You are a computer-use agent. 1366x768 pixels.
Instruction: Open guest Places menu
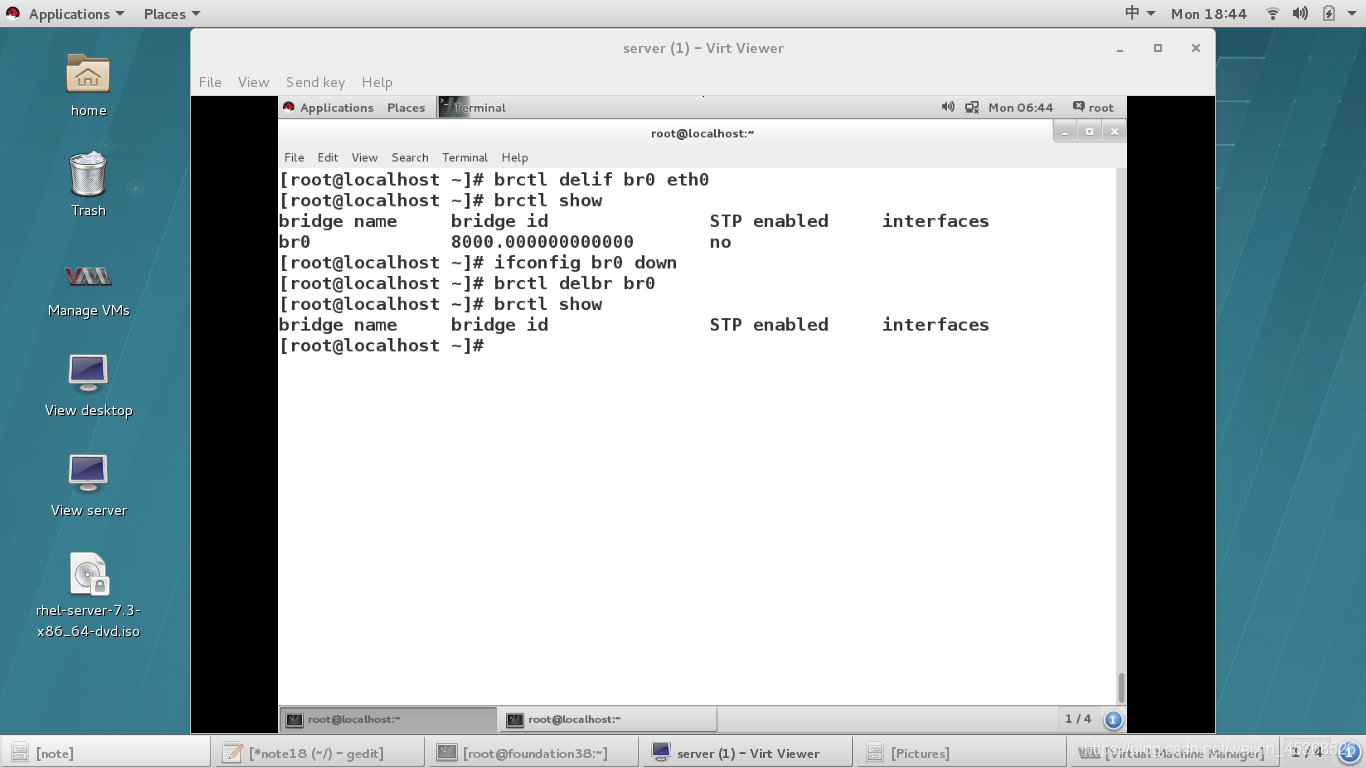point(406,107)
